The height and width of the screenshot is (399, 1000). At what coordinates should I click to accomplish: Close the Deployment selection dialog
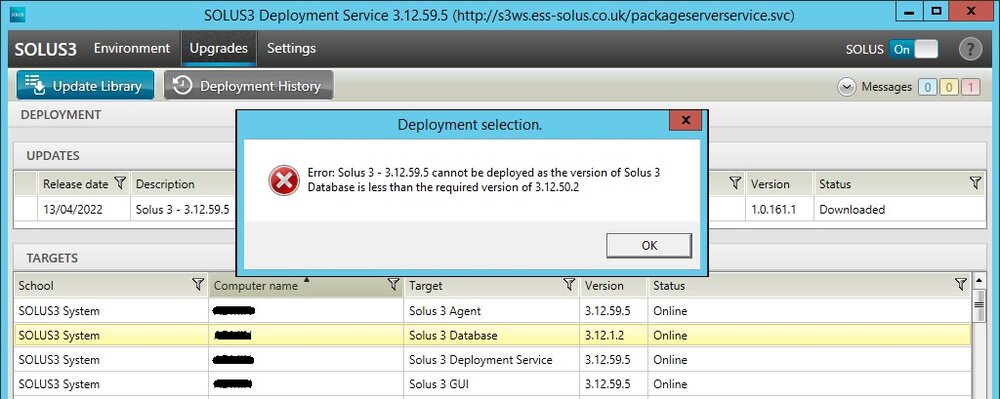pos(686,120)
